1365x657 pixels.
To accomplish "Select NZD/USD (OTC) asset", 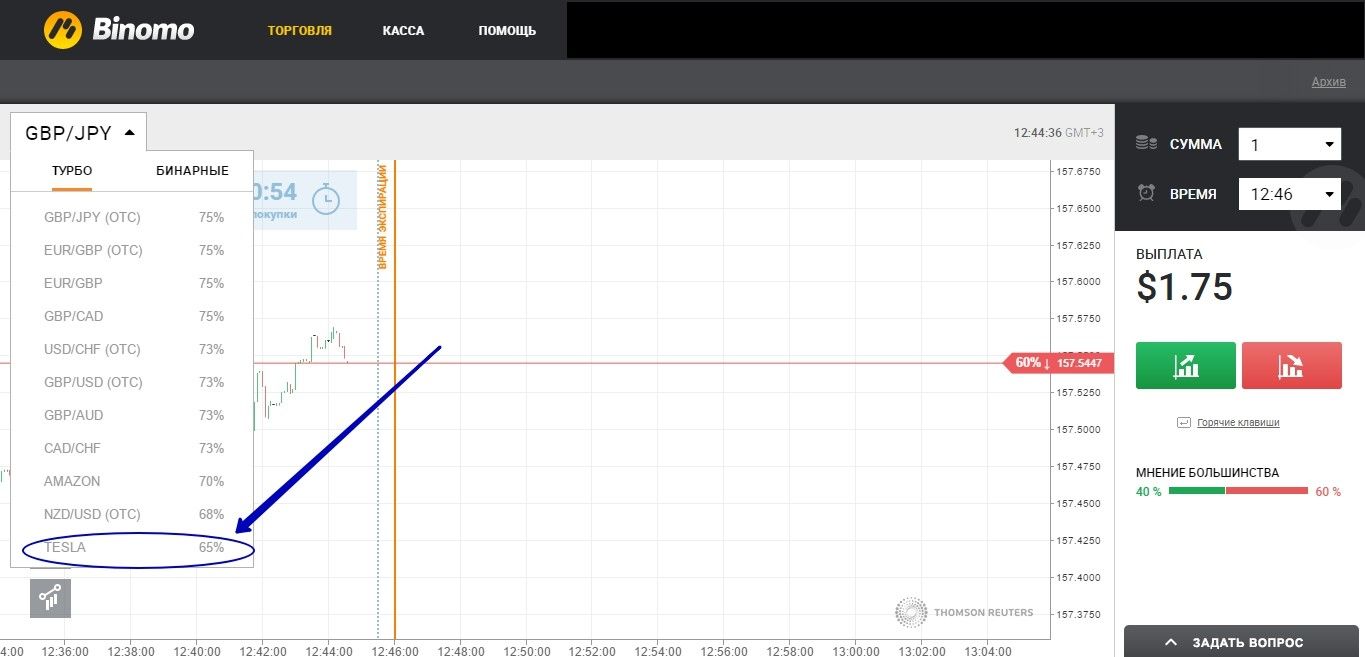I will [x=132, y=514].
